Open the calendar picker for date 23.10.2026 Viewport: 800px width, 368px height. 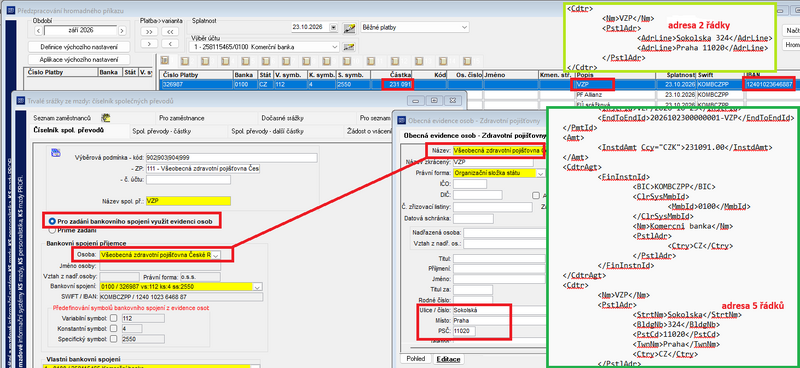click(334, 27)
